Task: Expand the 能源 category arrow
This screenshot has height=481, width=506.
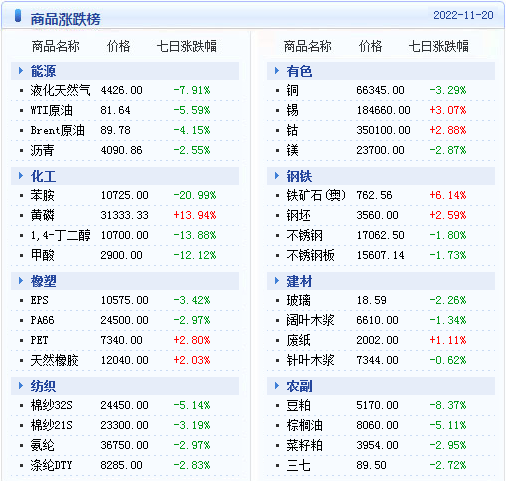Action: (21, 71)
